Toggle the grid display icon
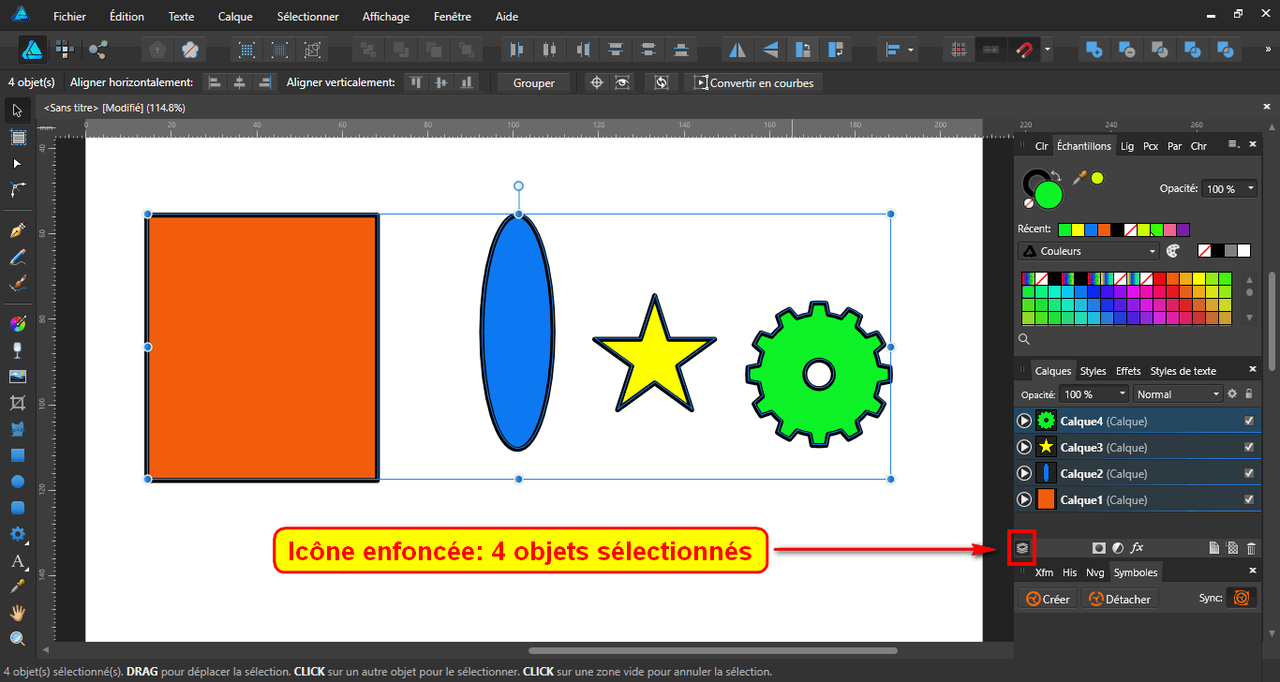The height and width of the screenshot is (682, 1280). 959,49
